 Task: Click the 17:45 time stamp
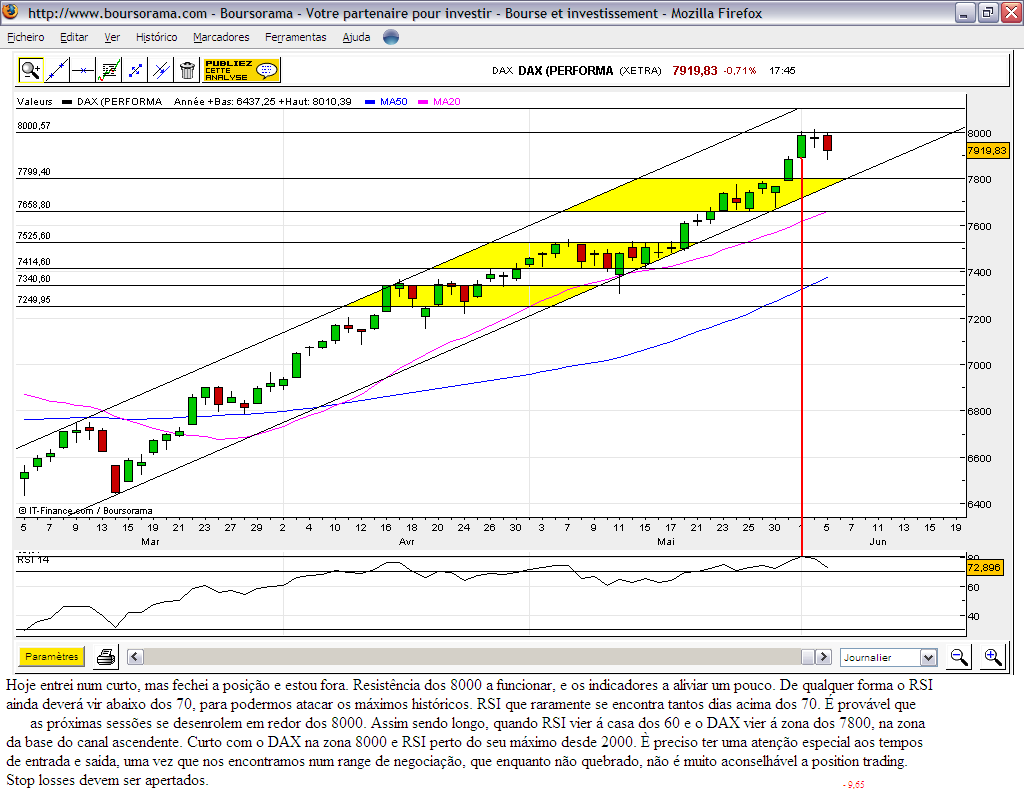782,71
